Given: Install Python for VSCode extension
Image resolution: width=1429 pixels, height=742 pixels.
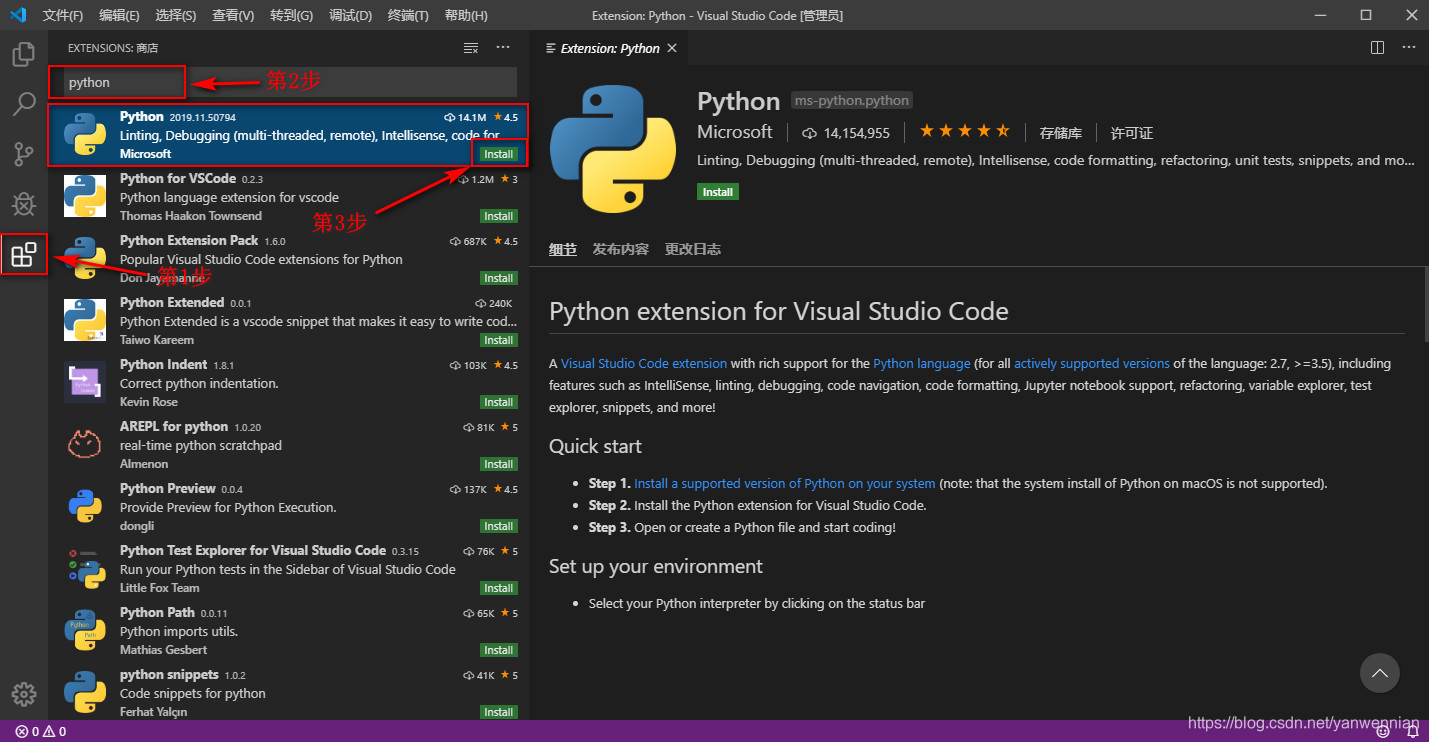Looking at the screenshot, I should [498, 216].
